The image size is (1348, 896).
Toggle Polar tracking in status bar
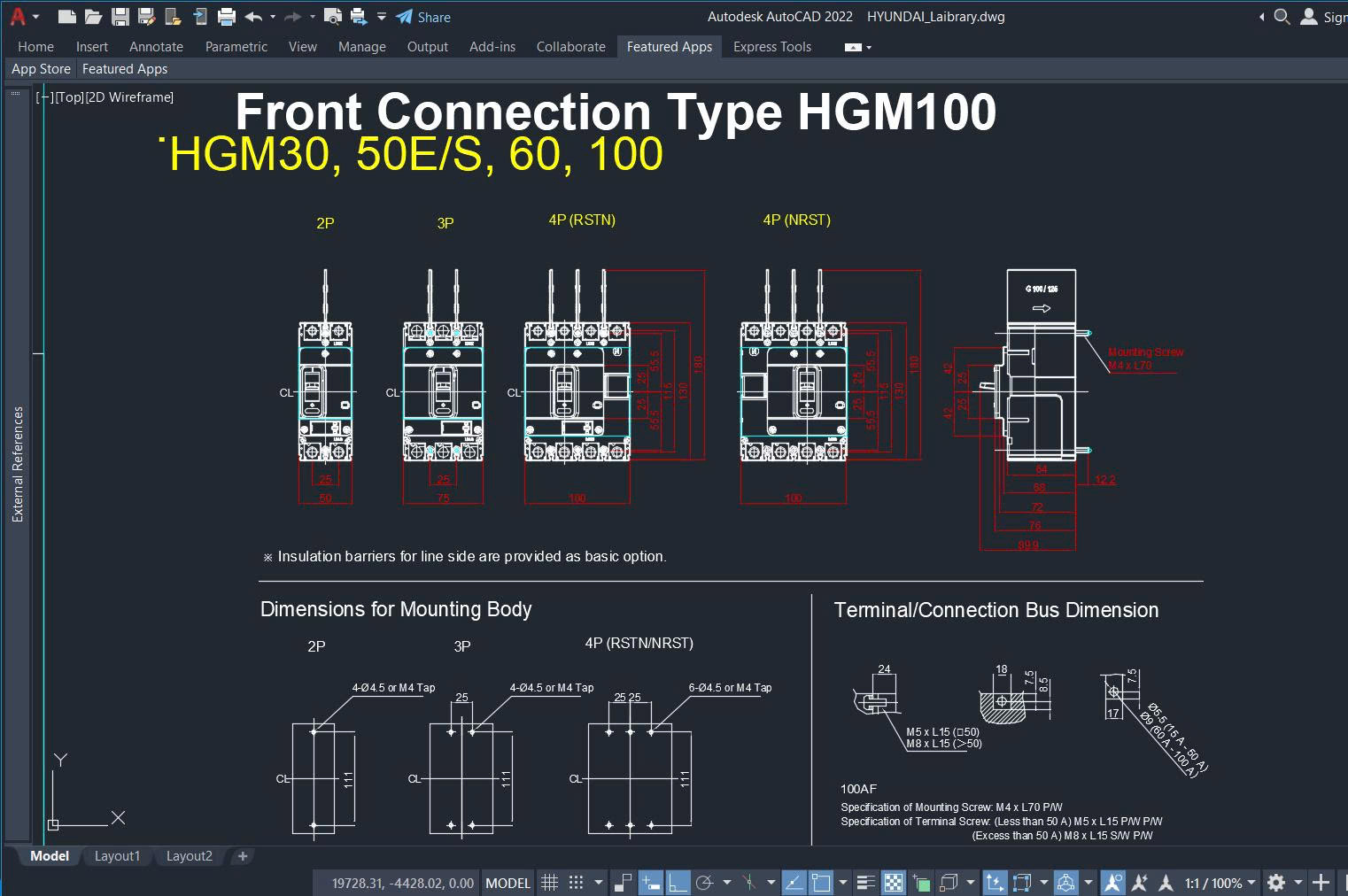(x=705, y=882)
